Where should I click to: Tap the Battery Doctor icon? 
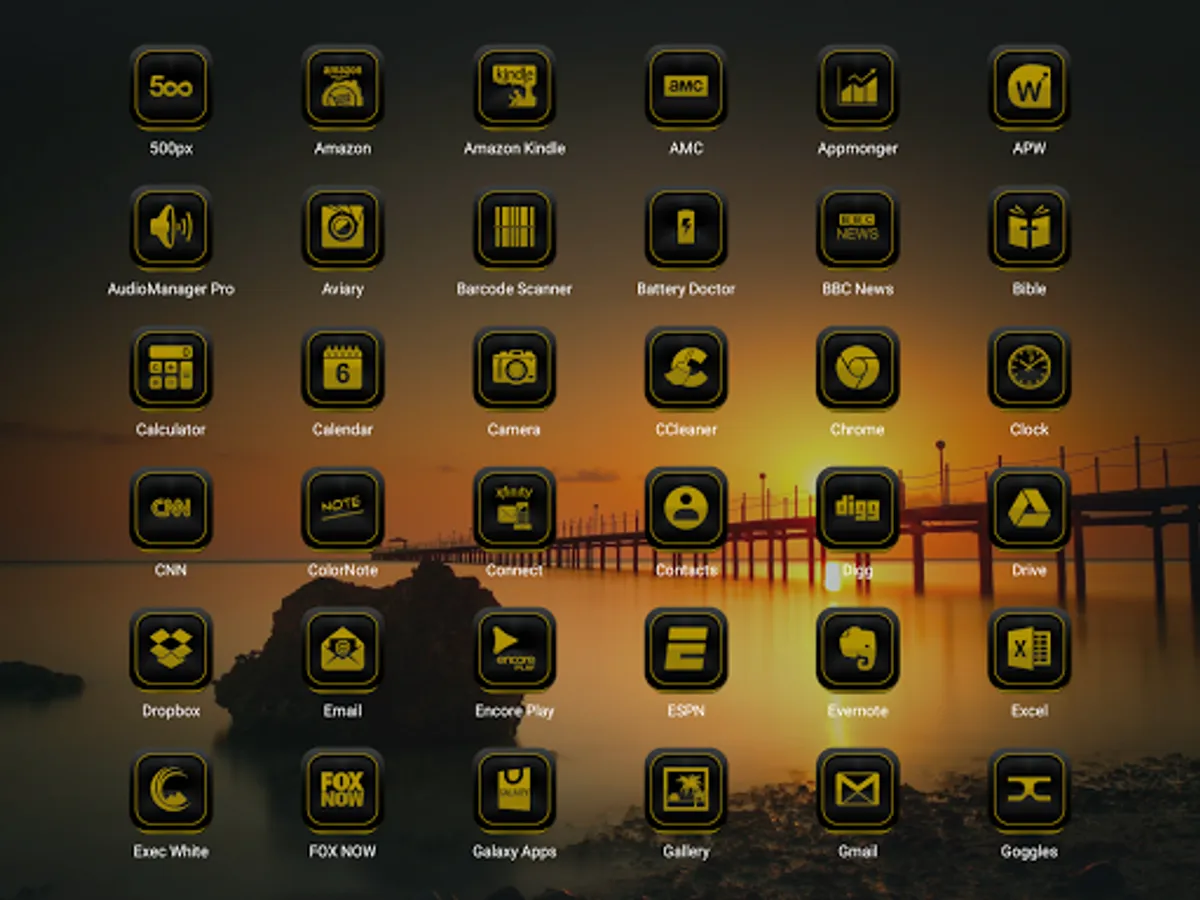(x=686, y=228)
